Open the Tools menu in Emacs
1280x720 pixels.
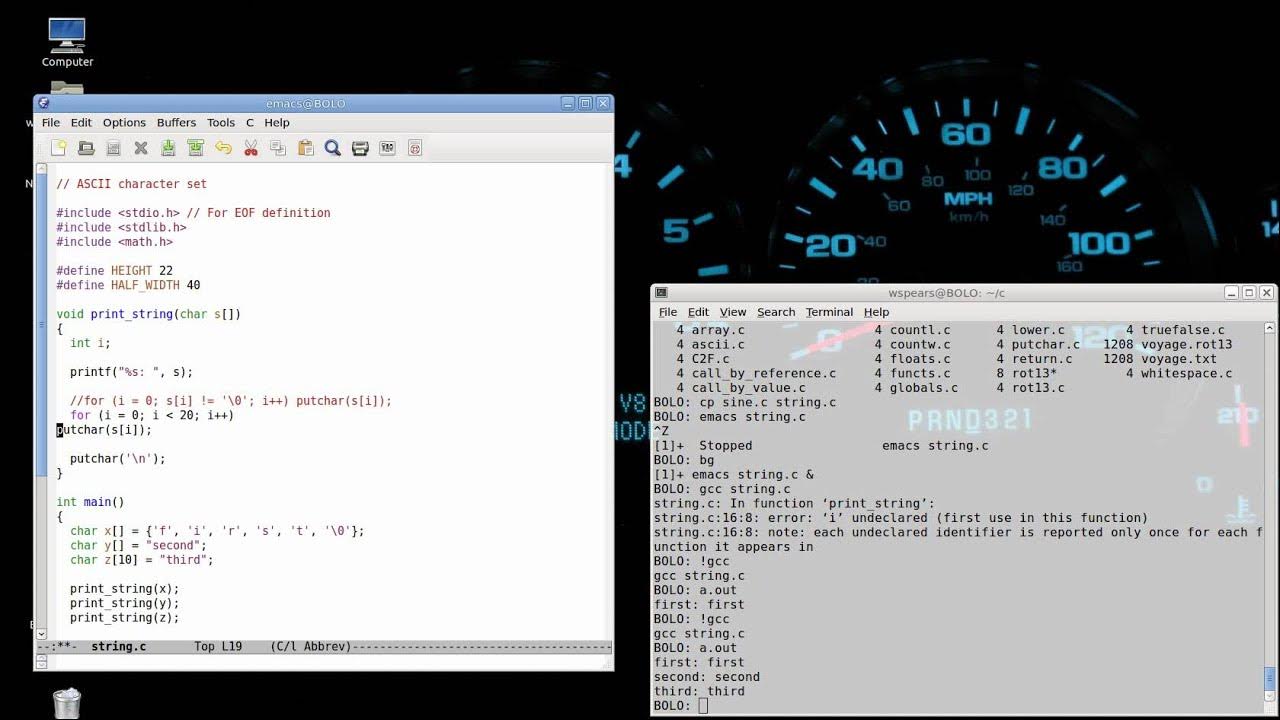pos(221,123)
